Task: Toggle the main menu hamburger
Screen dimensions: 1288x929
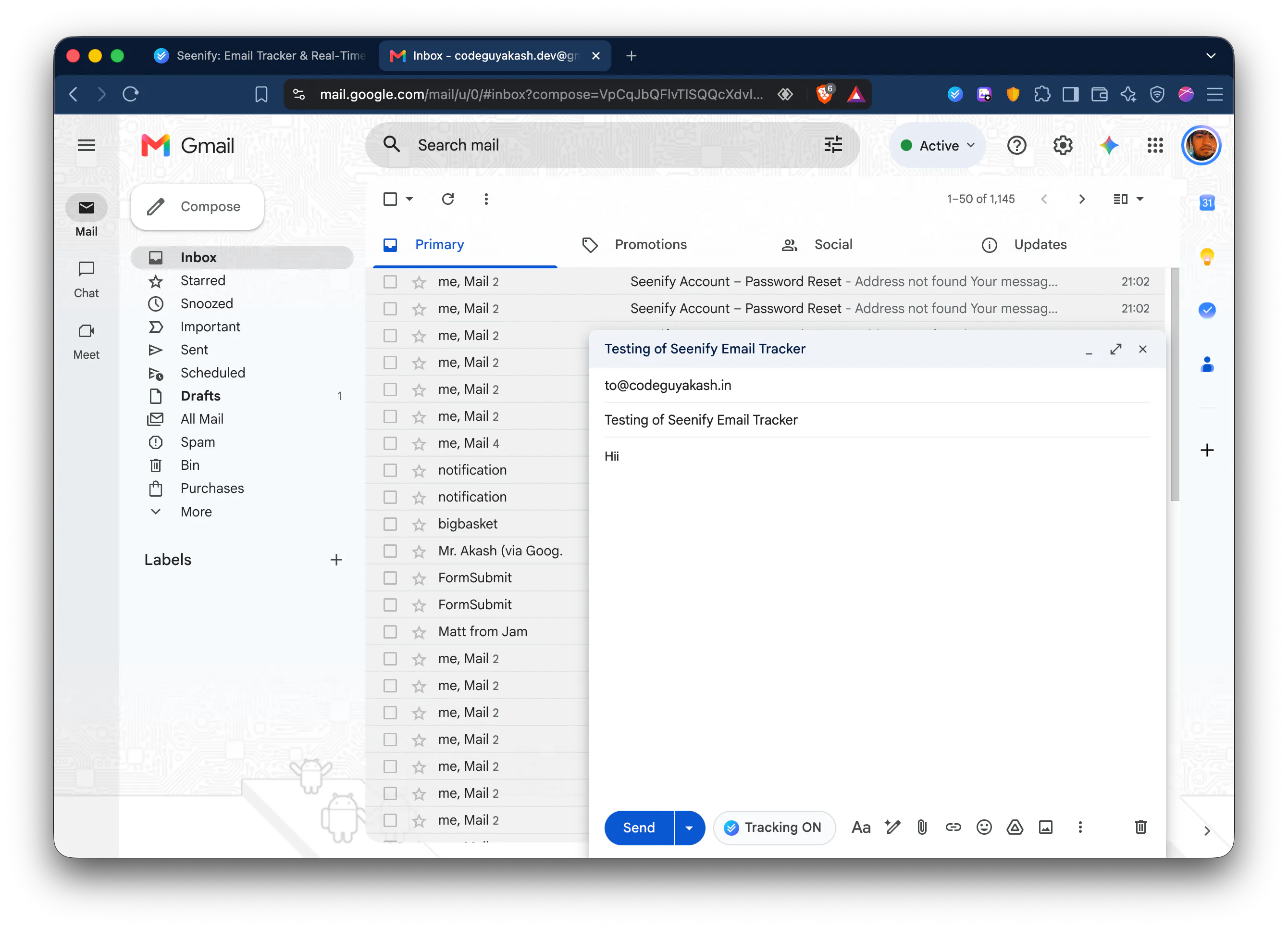Action: point(87,146)
